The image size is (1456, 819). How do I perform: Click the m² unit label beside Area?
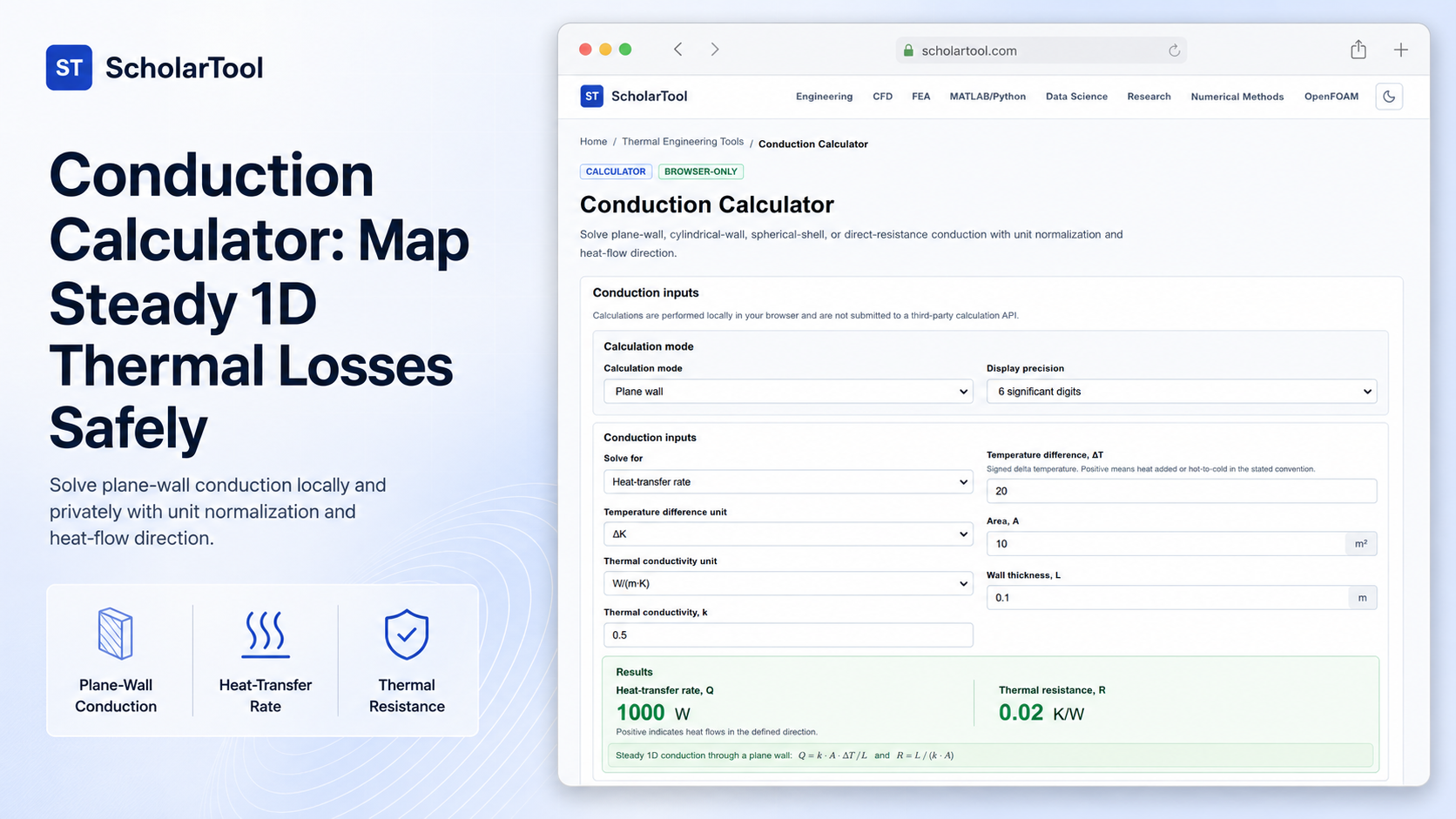click(x=1361, y=544)
